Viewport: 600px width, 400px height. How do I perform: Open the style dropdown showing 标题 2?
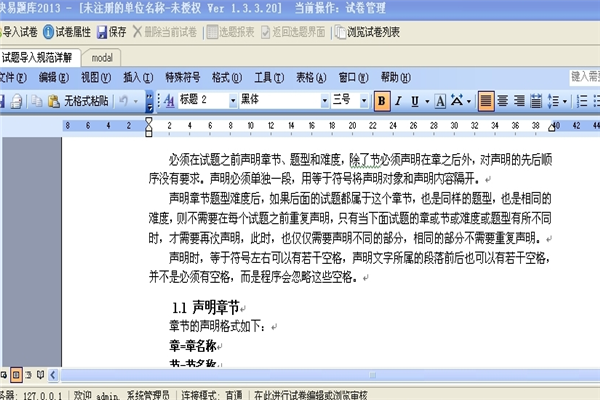pos(233,101)
